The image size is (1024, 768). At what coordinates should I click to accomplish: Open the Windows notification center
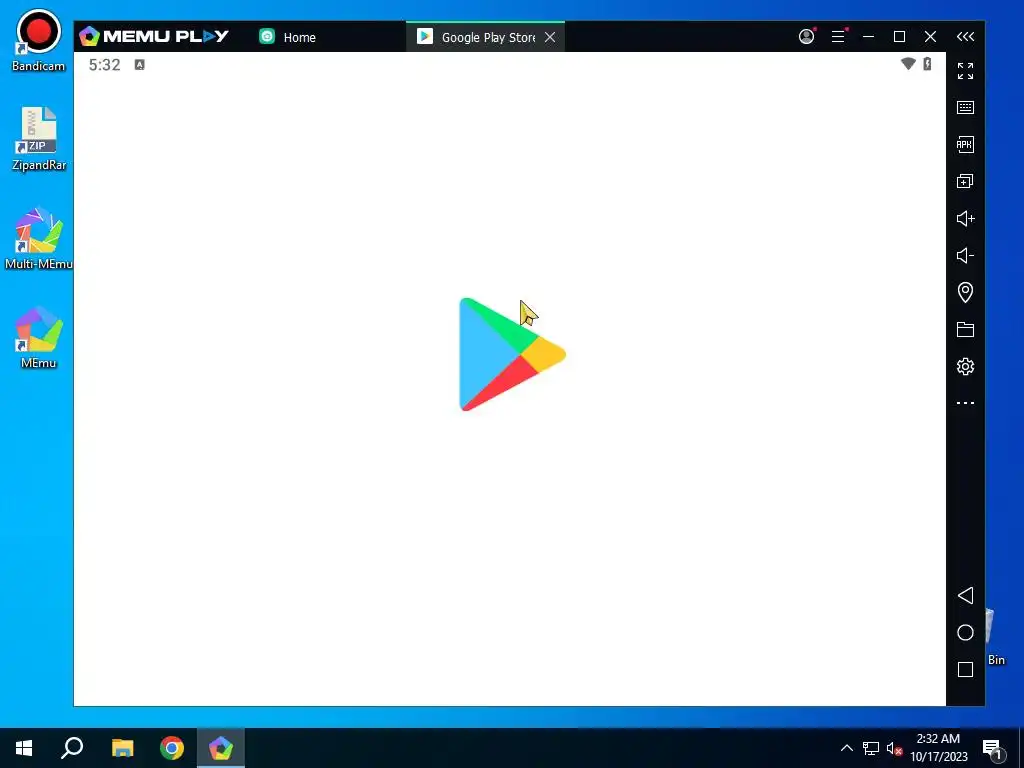coord(992,748)
